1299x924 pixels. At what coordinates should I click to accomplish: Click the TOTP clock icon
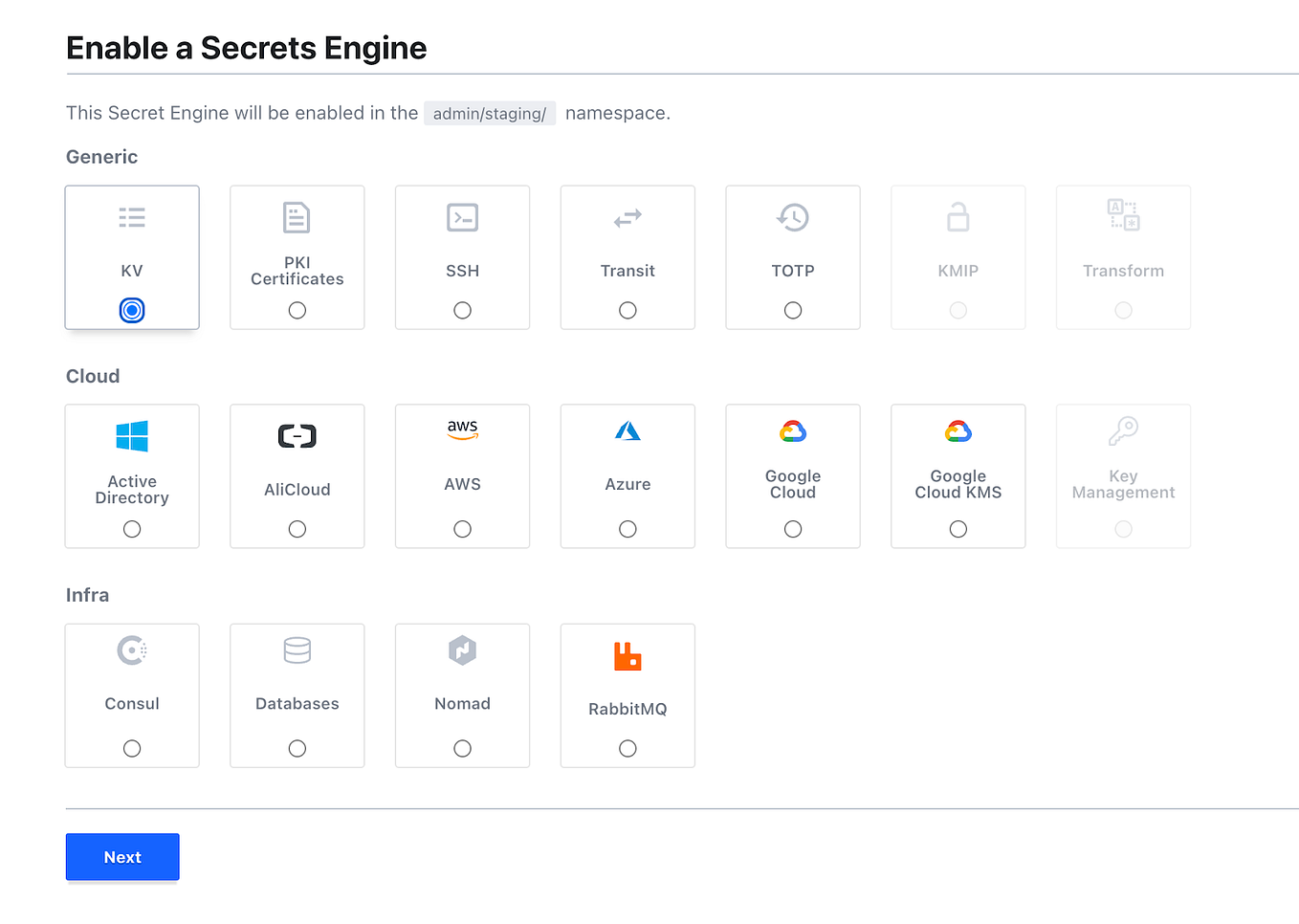(792, 217)
